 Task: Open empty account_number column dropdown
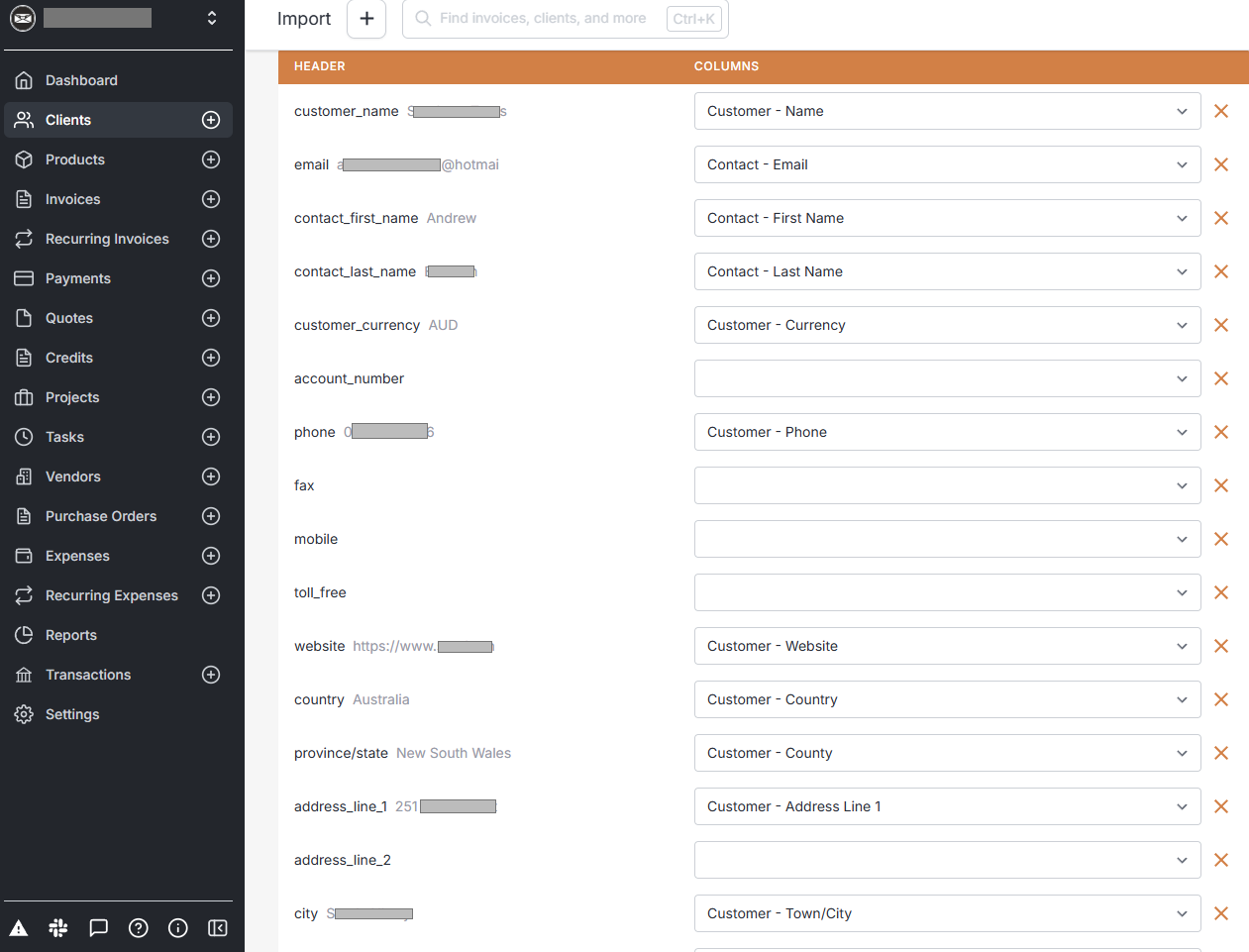click(947, 378)
